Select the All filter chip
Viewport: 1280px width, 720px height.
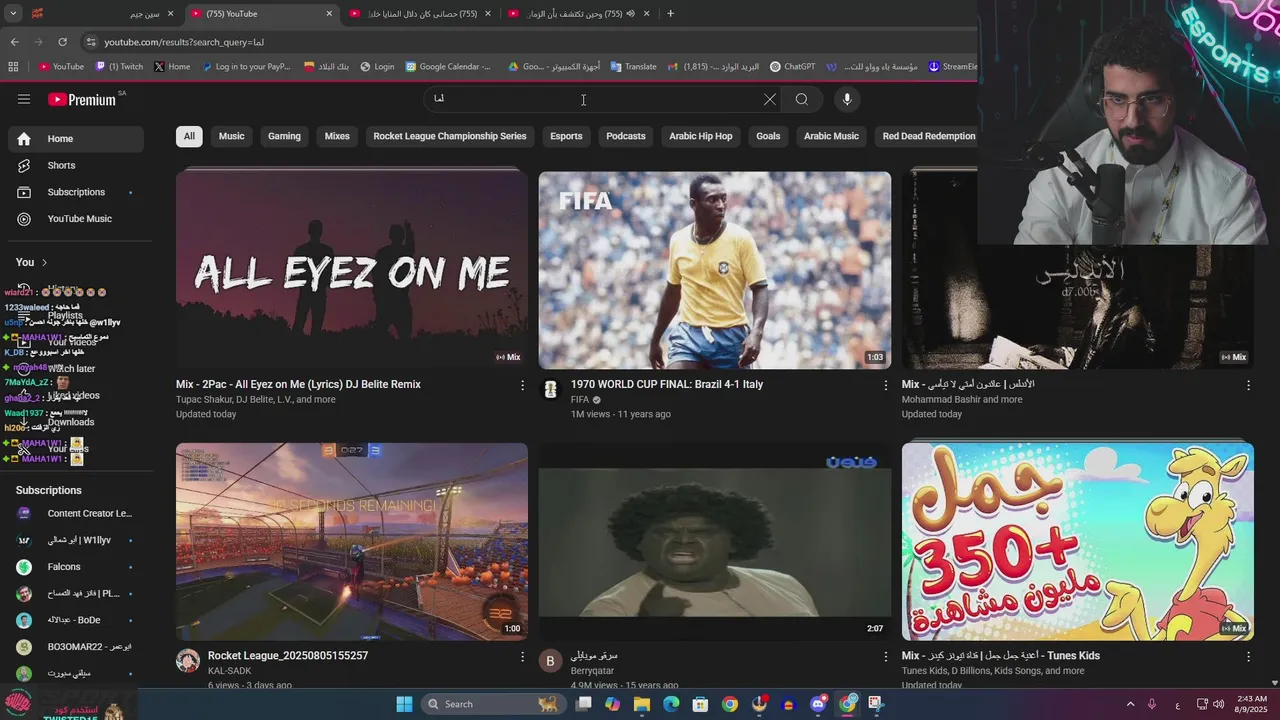[x=189, y=136]
